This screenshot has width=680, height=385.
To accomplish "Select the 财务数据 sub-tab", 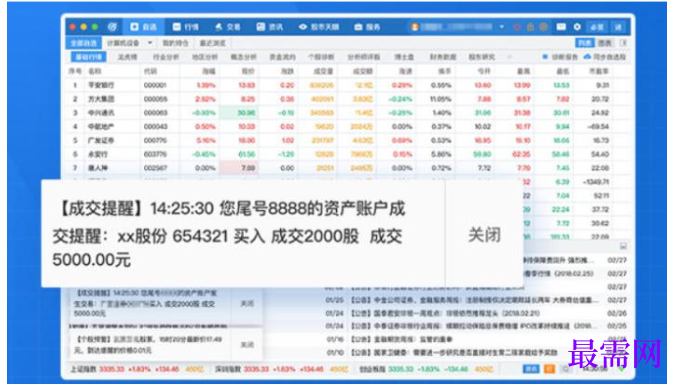I will [x=443, y=57].
